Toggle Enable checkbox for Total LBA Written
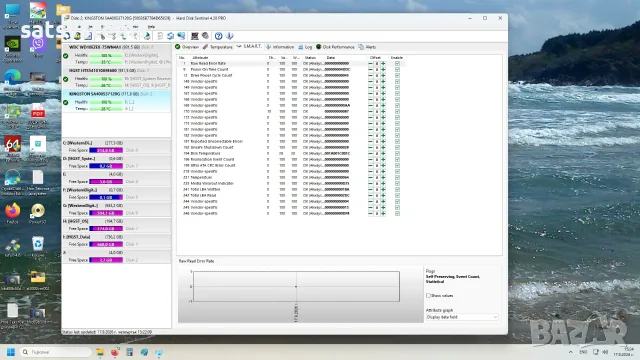The image size is (640, 360). 397,189
